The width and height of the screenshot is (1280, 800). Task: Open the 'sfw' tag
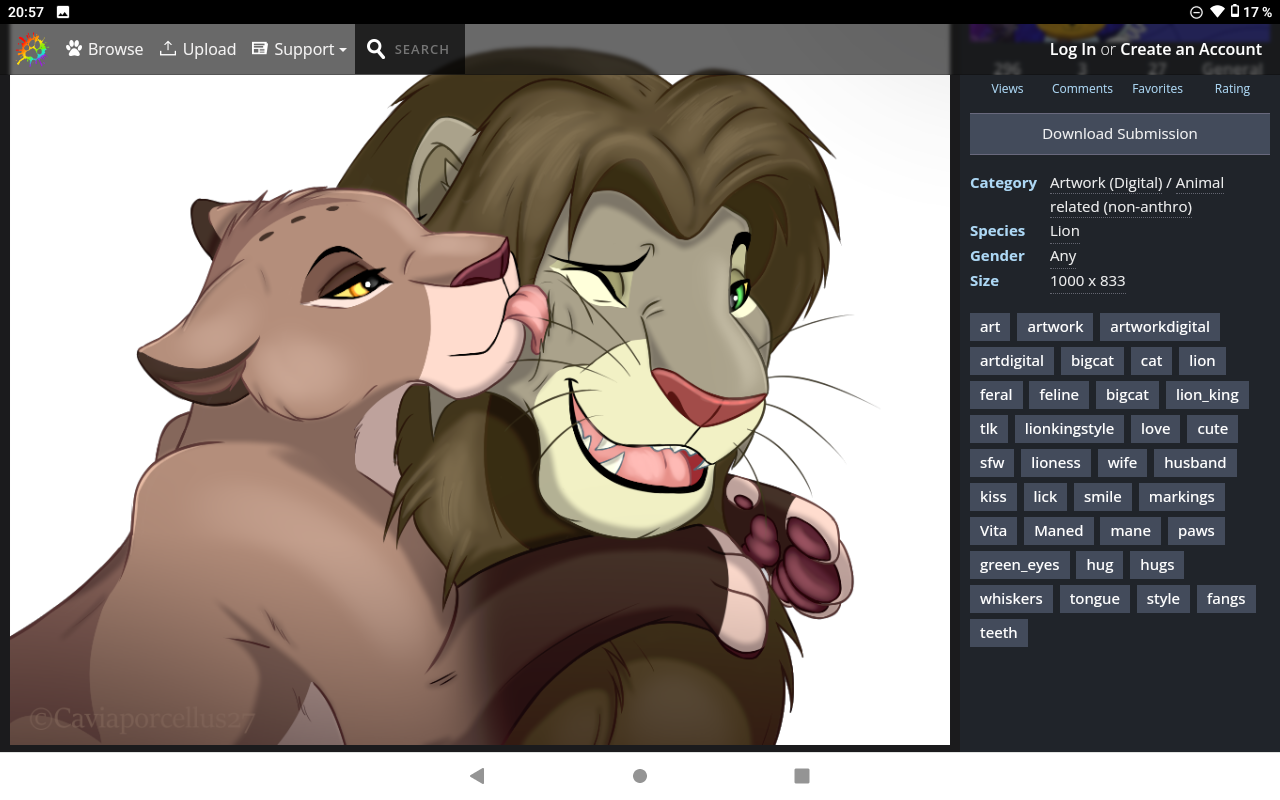tap(992, 463)
